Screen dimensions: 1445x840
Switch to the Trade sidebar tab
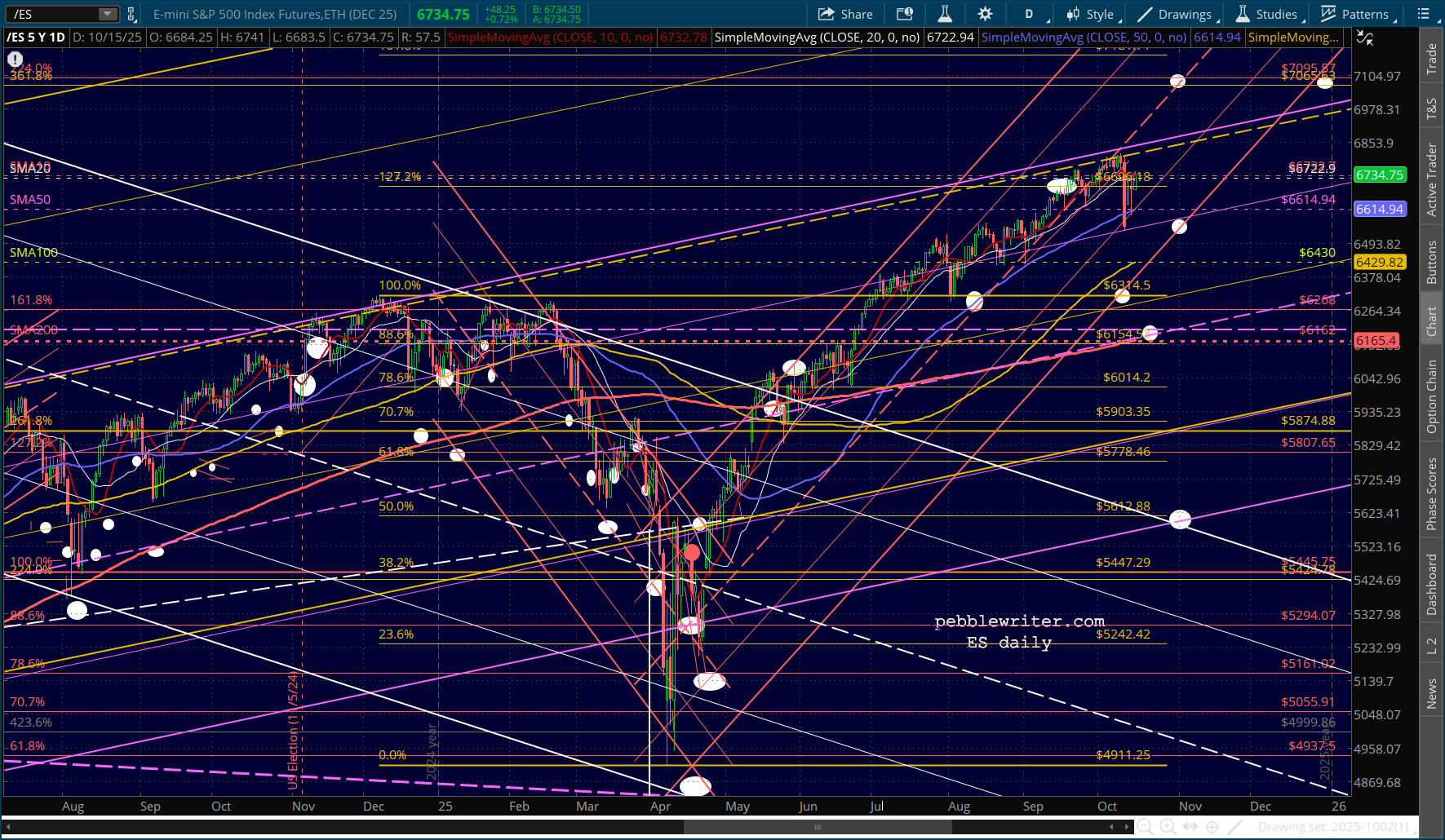pyautogui.click(x=1431, y=60)
